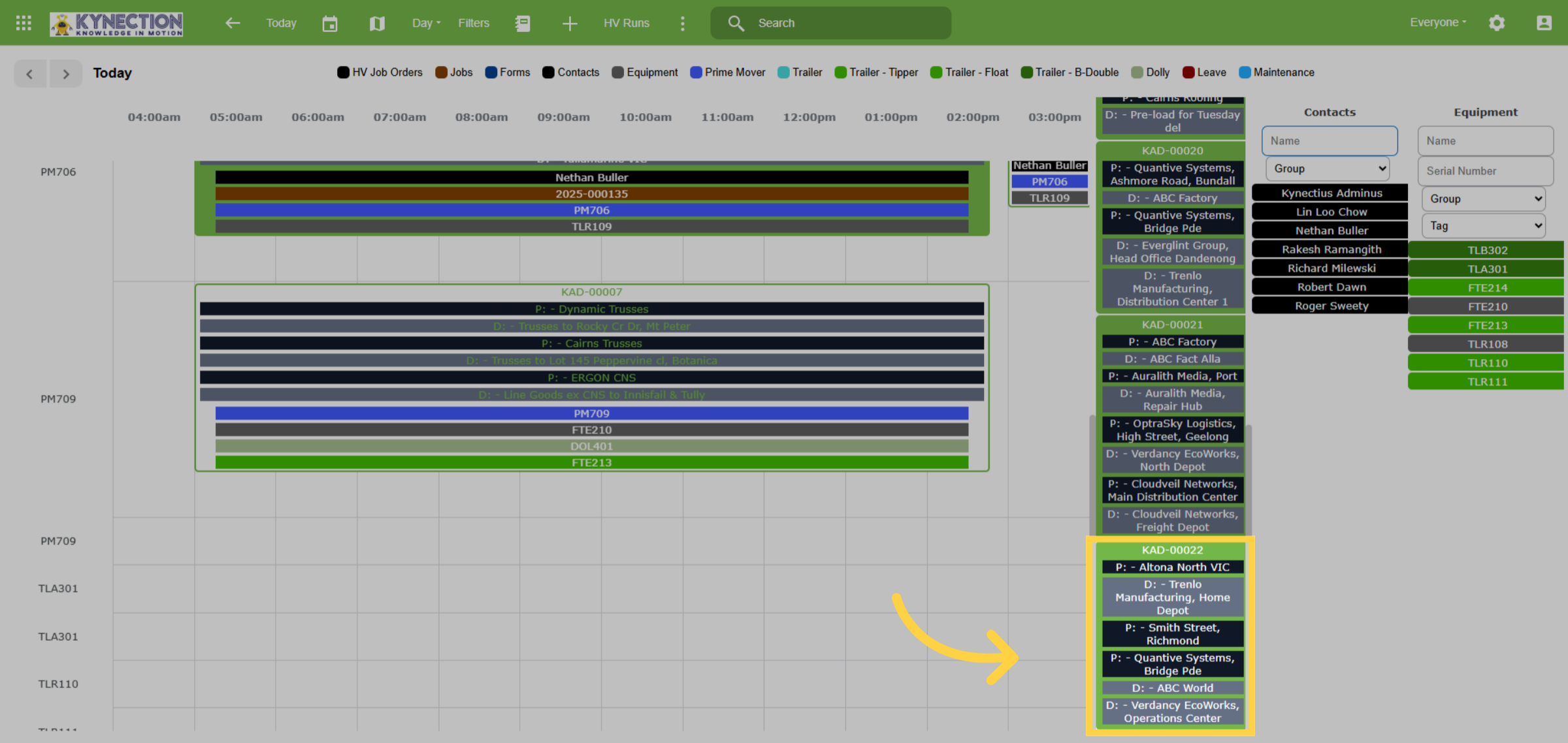Click the search magnifier icon
The height and width of the screenshot is (743, 1568).
coord(736,24)
